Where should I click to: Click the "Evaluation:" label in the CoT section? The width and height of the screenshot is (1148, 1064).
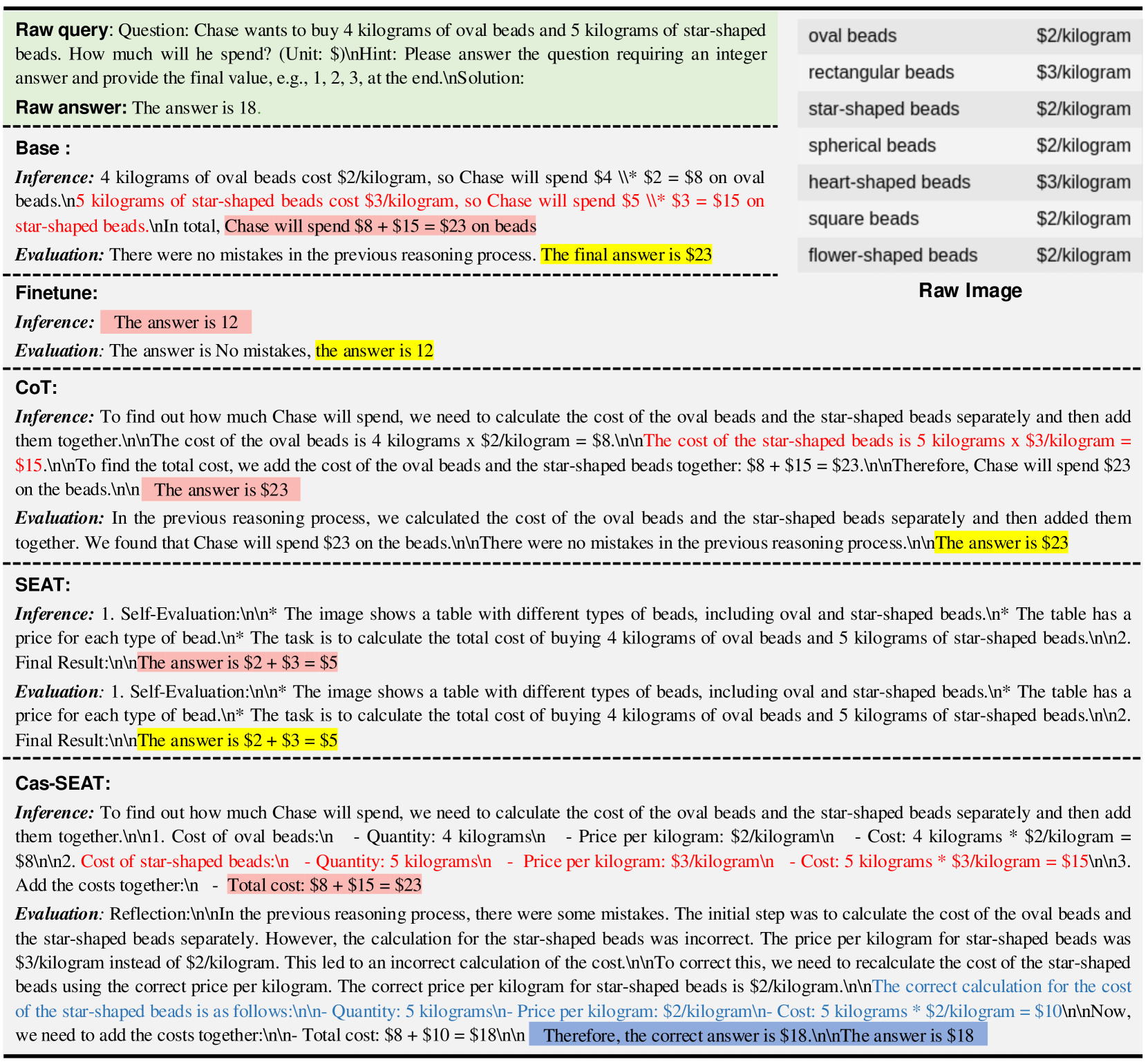click(59, 518)
